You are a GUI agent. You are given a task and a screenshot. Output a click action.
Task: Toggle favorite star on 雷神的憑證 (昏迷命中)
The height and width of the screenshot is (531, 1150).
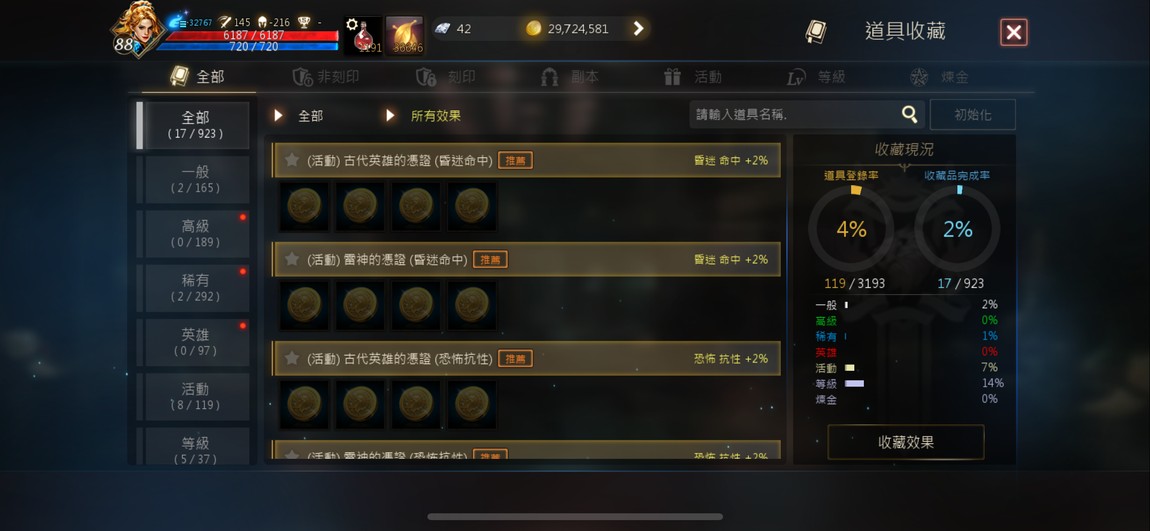[x=291, y=259]
